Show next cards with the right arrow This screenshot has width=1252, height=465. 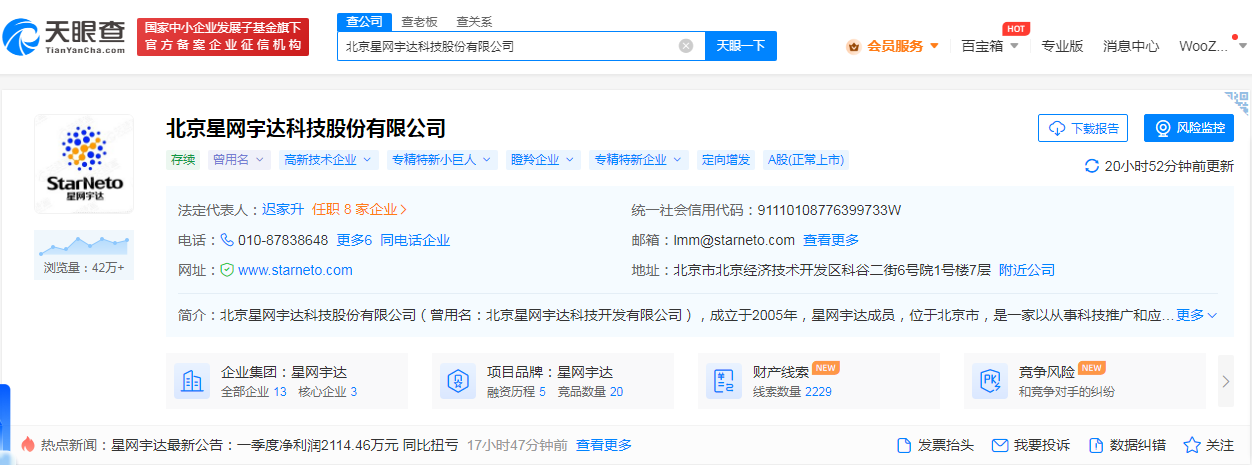[x=1226, y=381]
